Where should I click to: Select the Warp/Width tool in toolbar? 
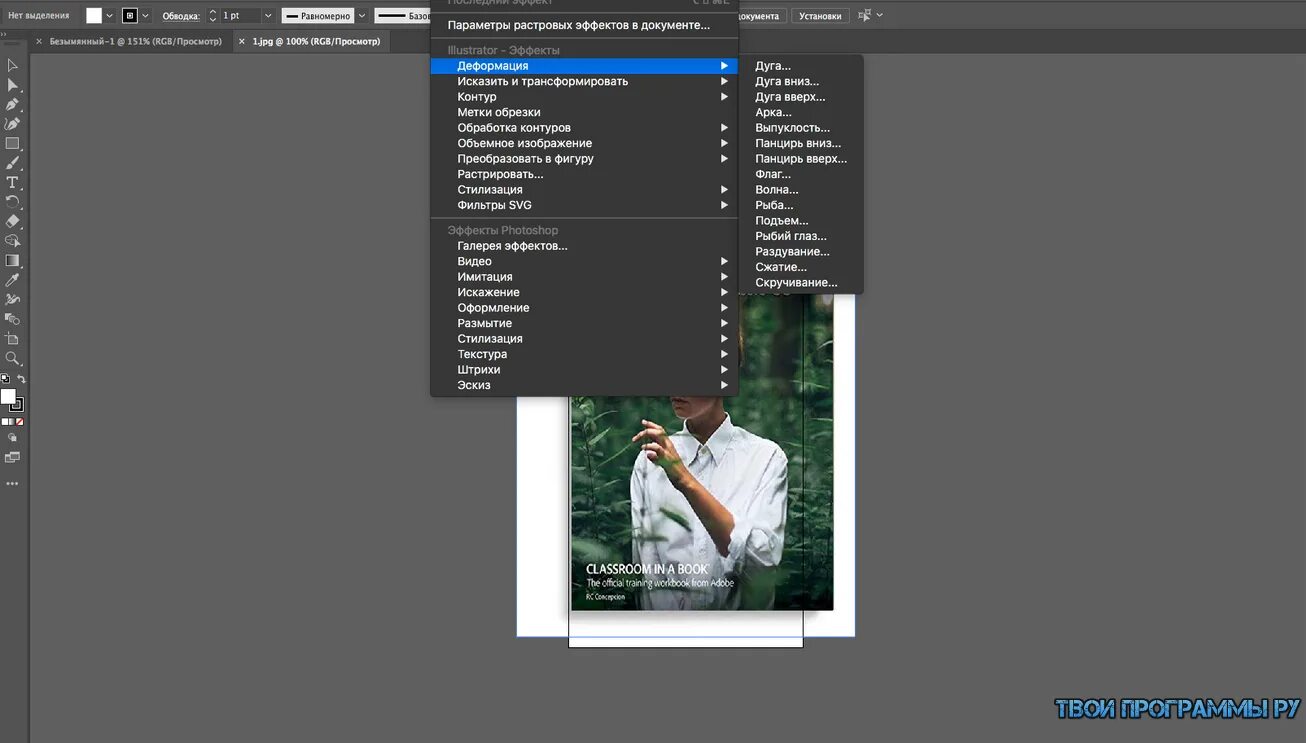pos(12,299)
